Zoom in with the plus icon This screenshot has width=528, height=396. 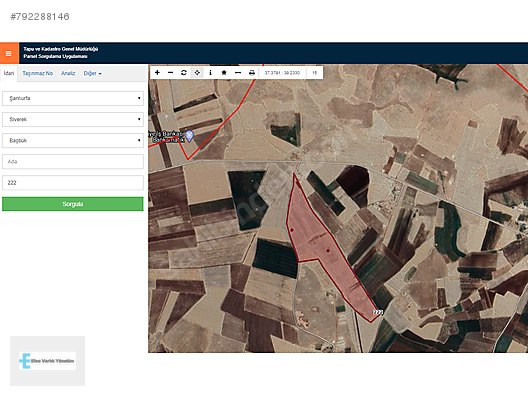click(x=157, y=72)
